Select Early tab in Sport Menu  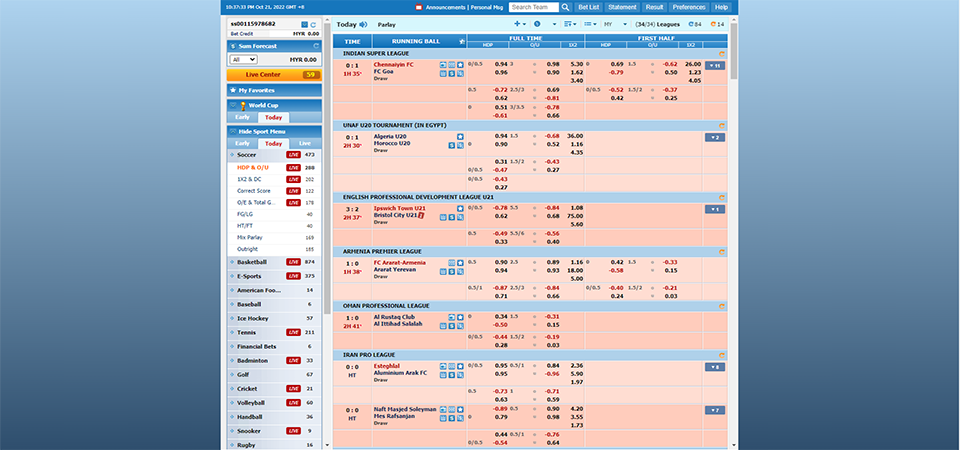click(x=242, y=143)
